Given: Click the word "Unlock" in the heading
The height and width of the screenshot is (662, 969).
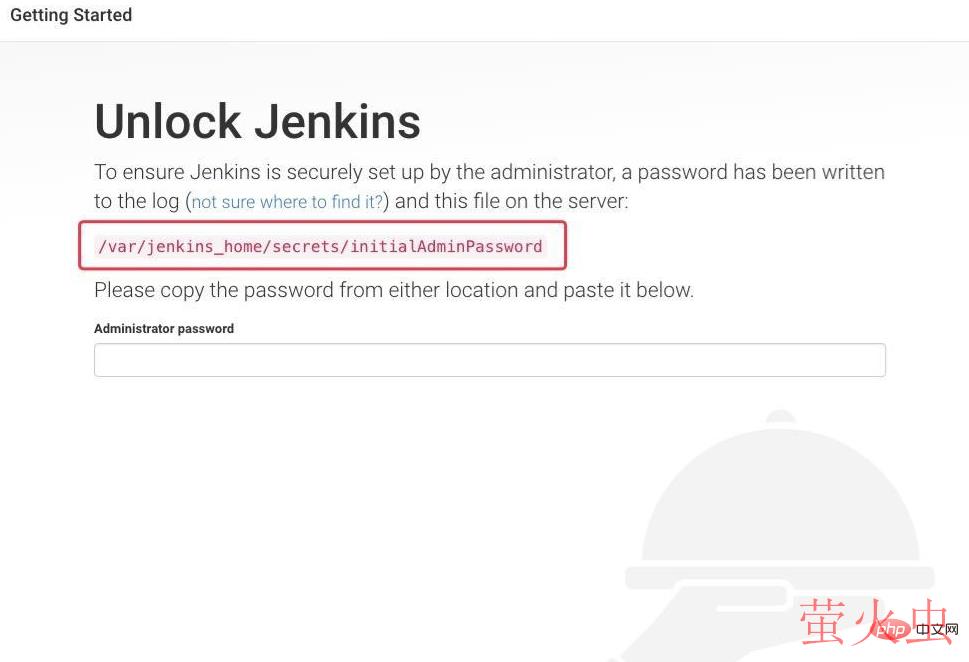Looking at the screenshot, I should pos(168,122).
